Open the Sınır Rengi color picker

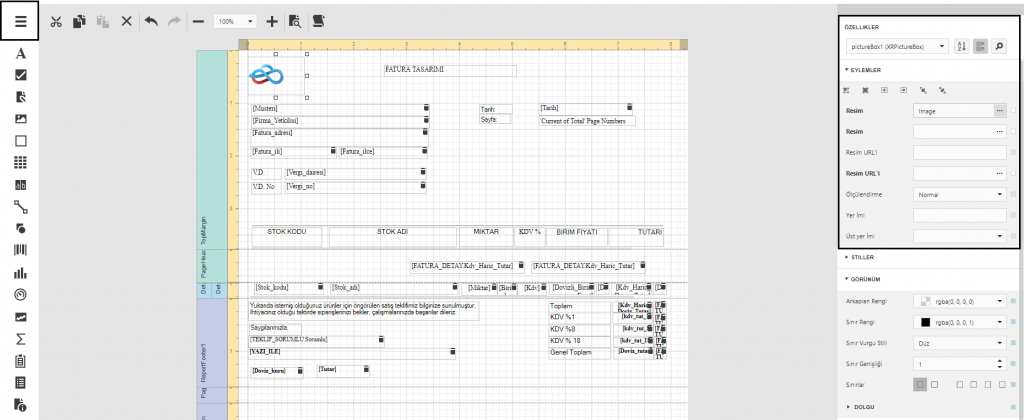pos(960,322)
